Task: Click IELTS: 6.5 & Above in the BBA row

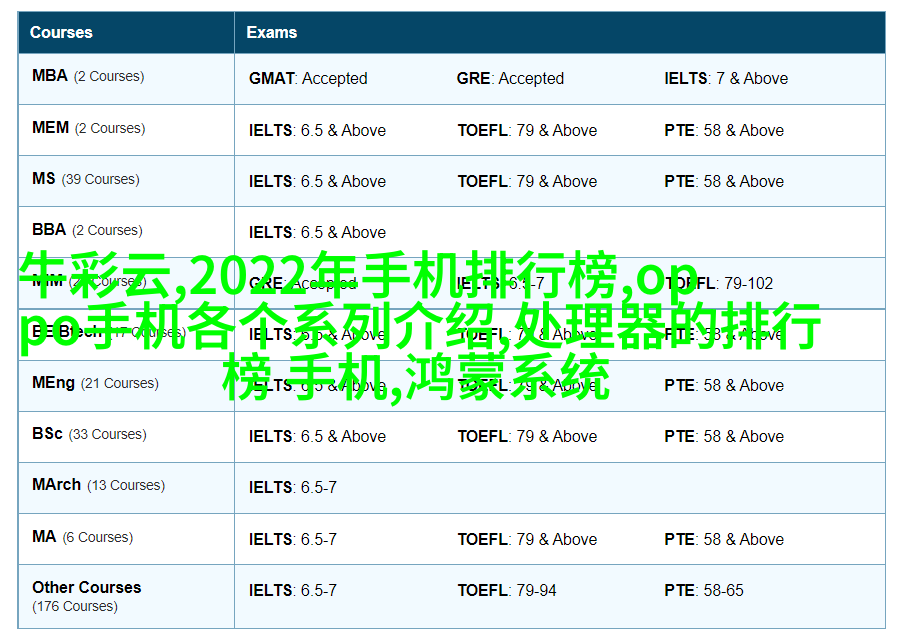Action: point(317,233)
